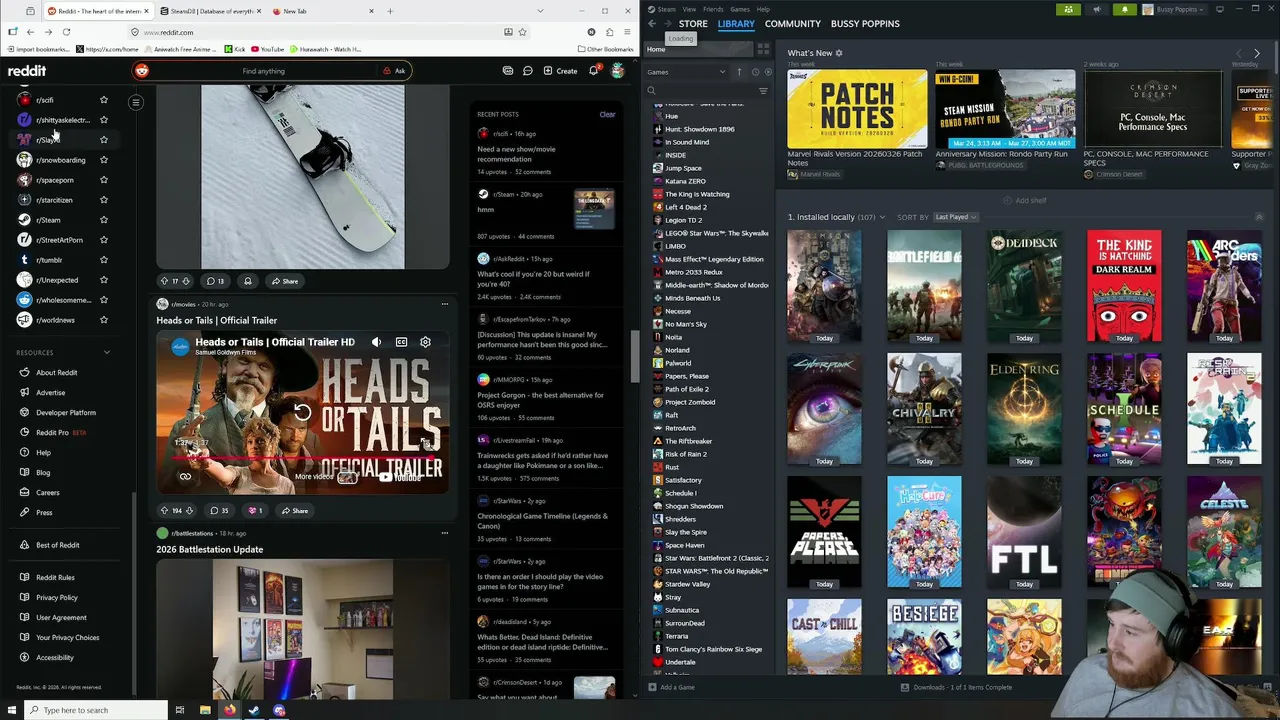Favorite r/tumblr with star toggle
Image resolution: width=1280 pixels, height=720 pixels.
[x=103, y=260]
